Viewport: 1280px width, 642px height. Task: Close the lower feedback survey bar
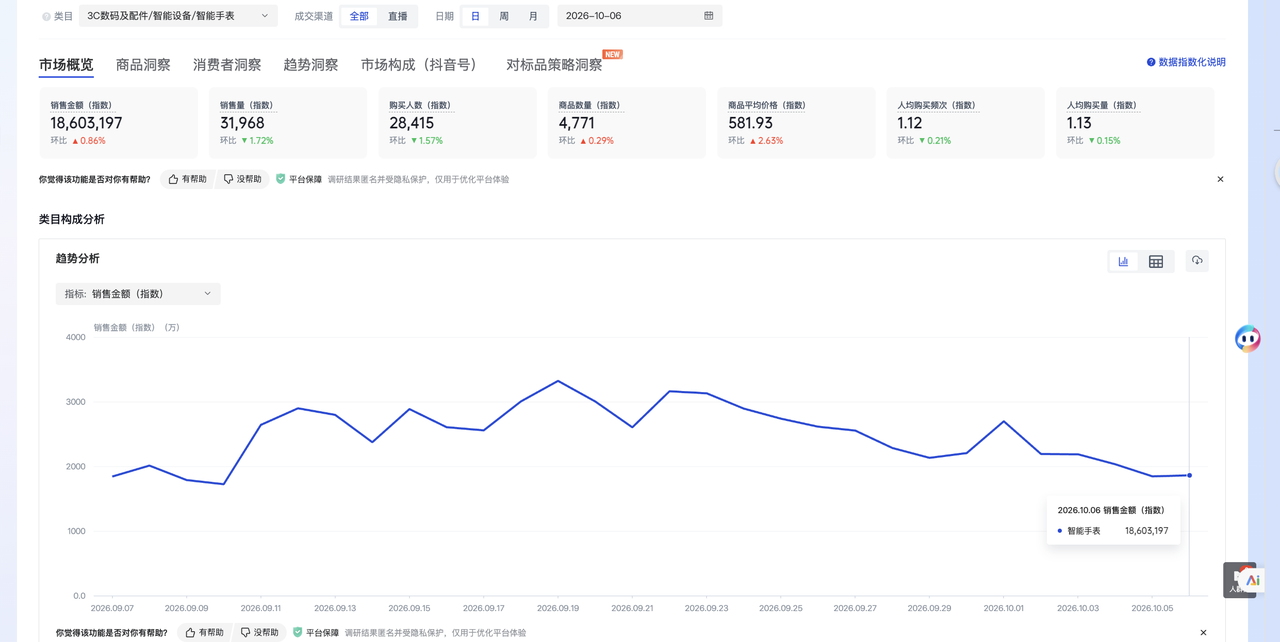pos(1203,633)
